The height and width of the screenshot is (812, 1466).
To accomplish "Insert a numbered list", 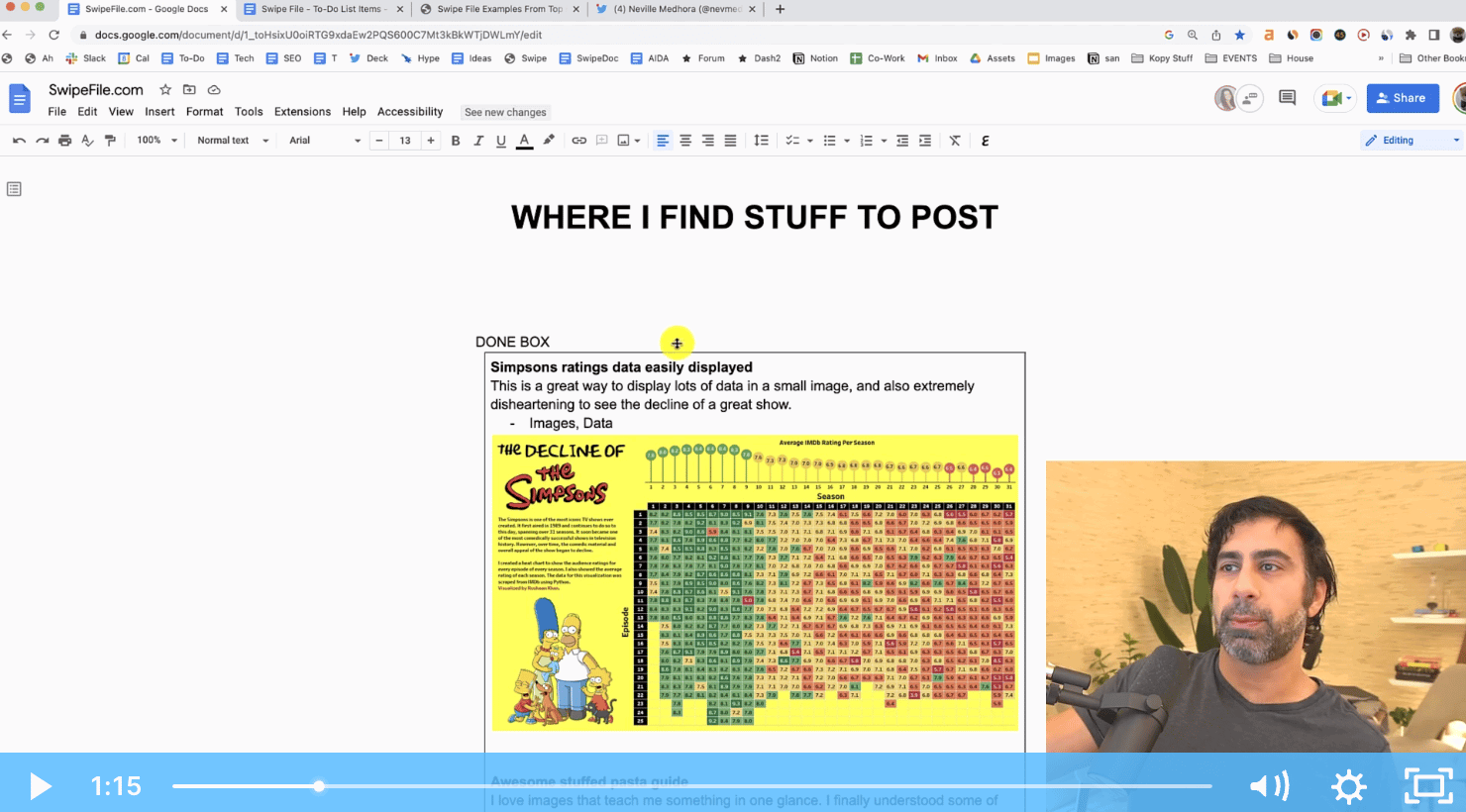I will (867, 141).
